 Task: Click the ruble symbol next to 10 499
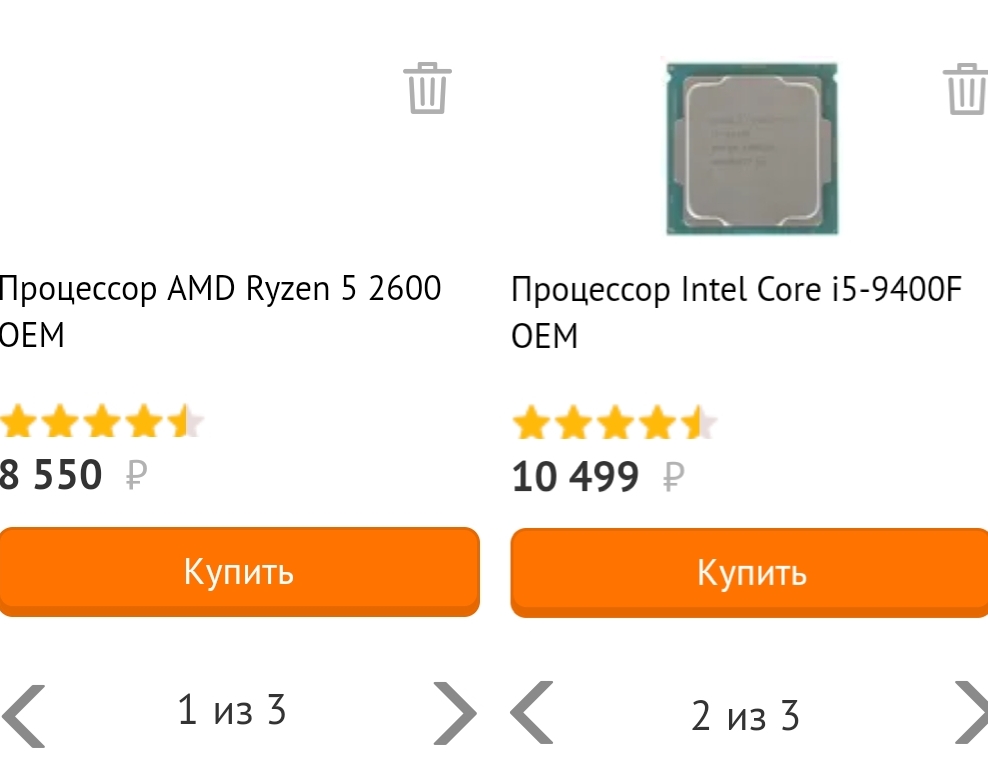[x=674, y=477]
